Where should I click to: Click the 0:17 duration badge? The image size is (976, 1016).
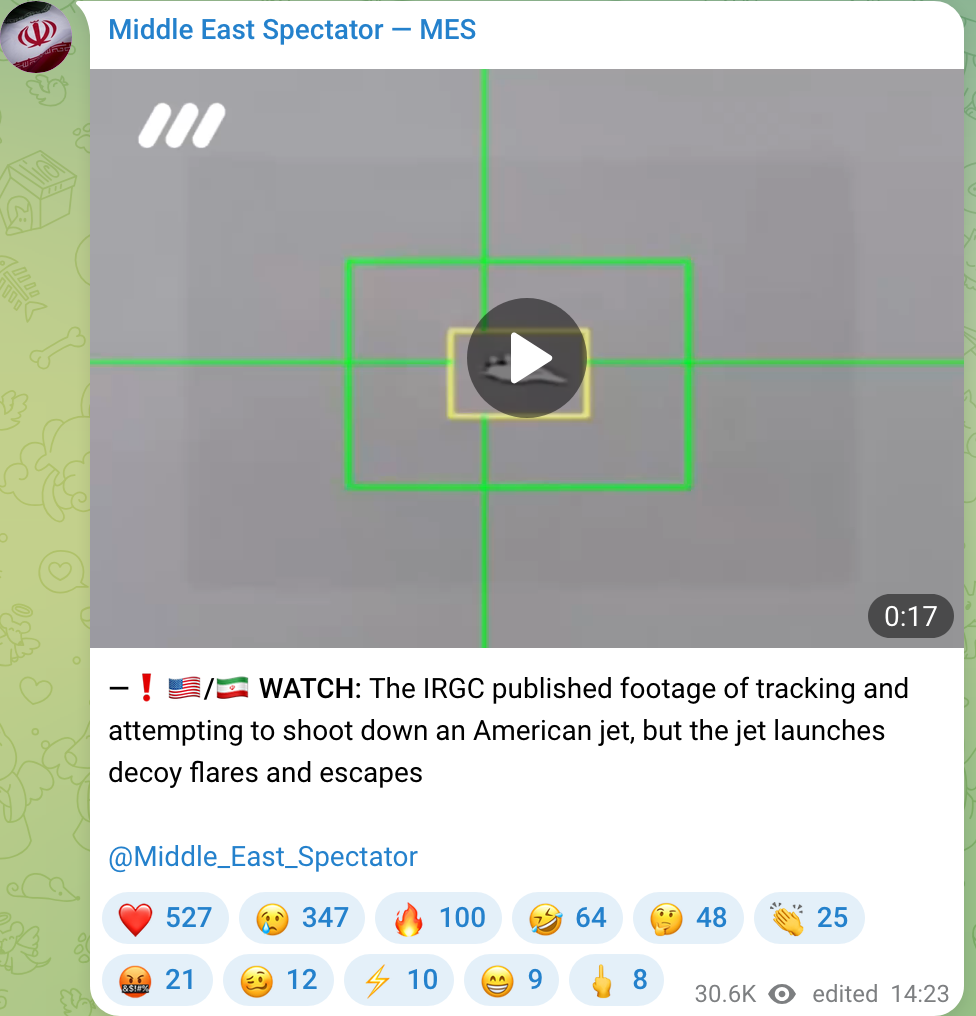[x=911, y=616]
